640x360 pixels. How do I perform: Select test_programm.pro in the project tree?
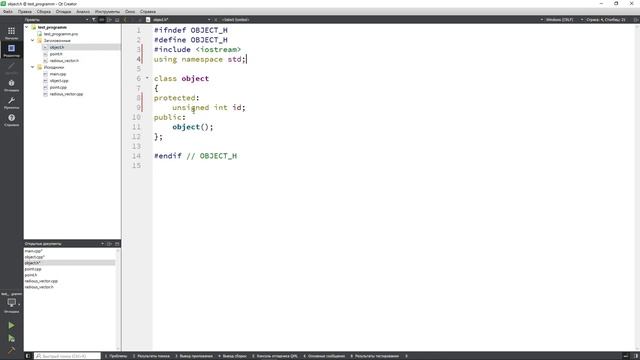tap(61, 34)
